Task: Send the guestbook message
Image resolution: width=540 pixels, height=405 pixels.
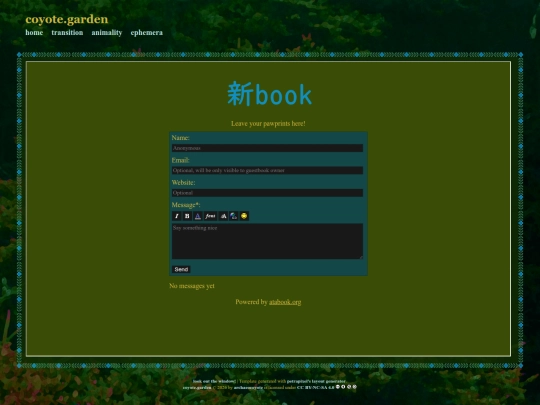Action: tap(181, 269)
